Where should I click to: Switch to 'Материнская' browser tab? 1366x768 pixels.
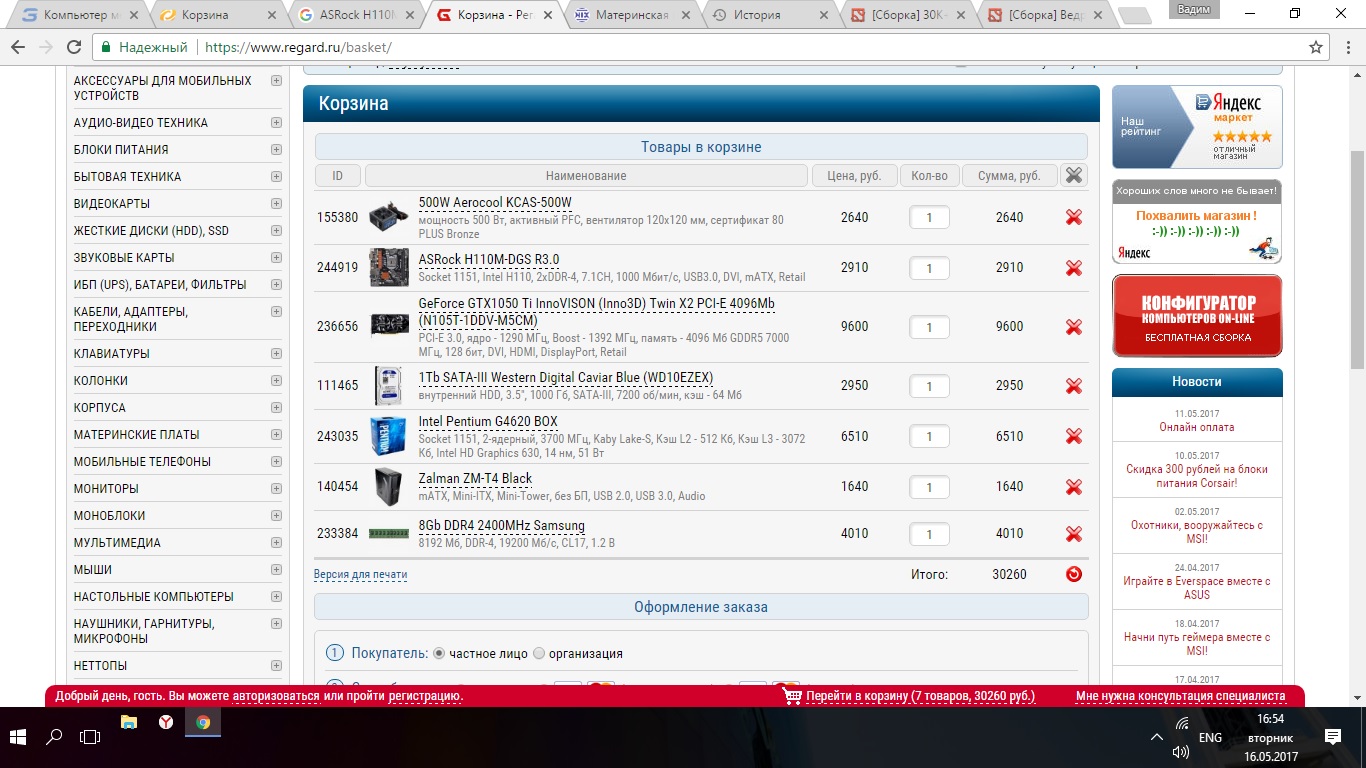pyautogui.click(x=632, y=15)
